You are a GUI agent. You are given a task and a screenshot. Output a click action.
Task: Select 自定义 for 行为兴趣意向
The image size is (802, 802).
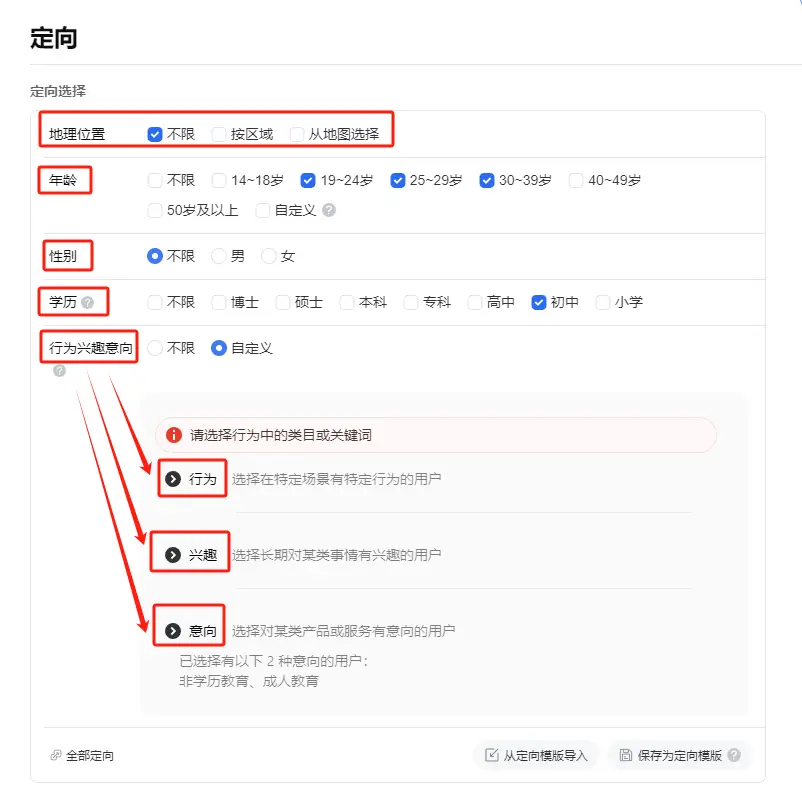point(219,348)
